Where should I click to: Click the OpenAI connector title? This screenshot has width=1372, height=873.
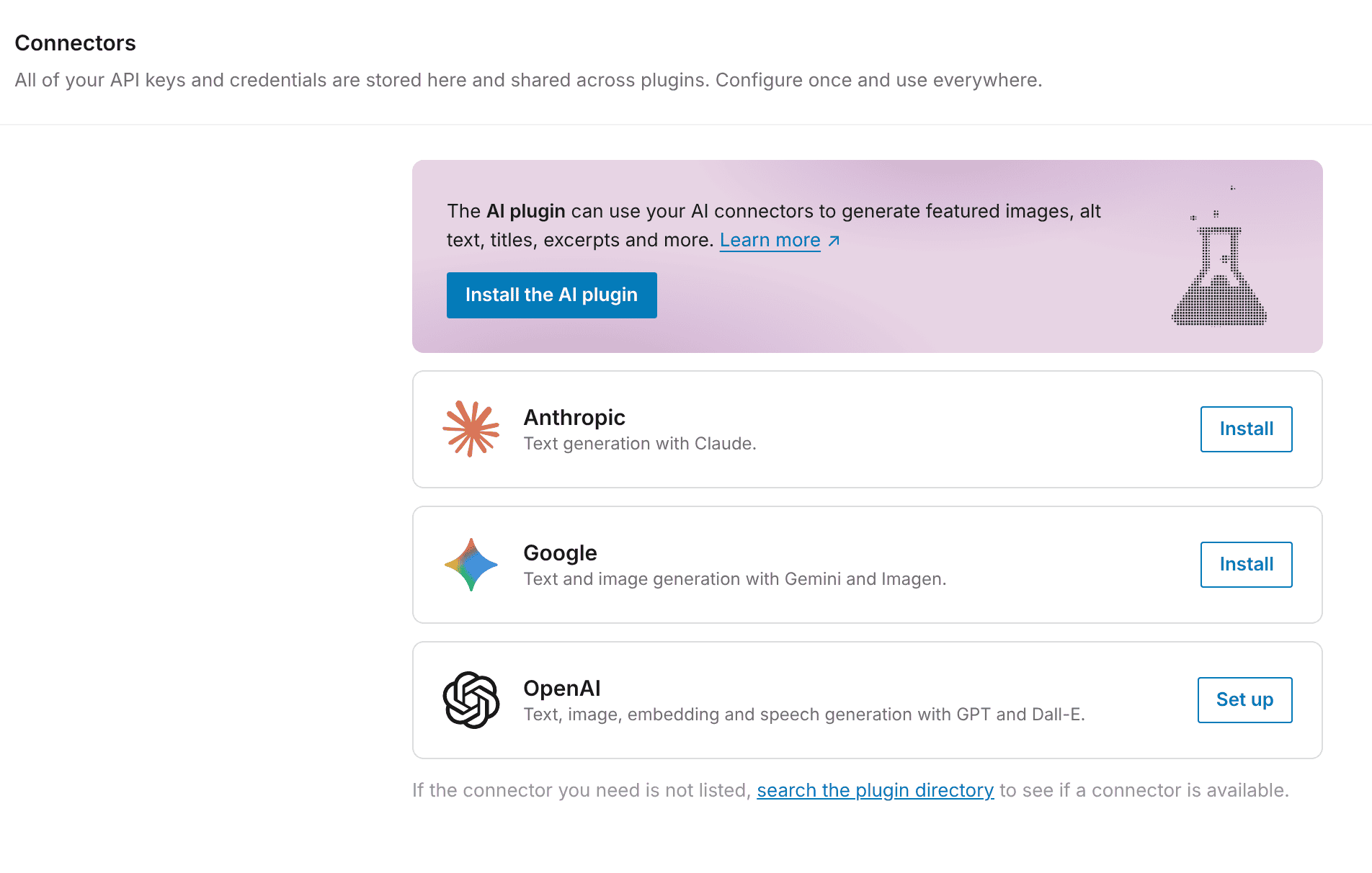[x=562, y=688]
